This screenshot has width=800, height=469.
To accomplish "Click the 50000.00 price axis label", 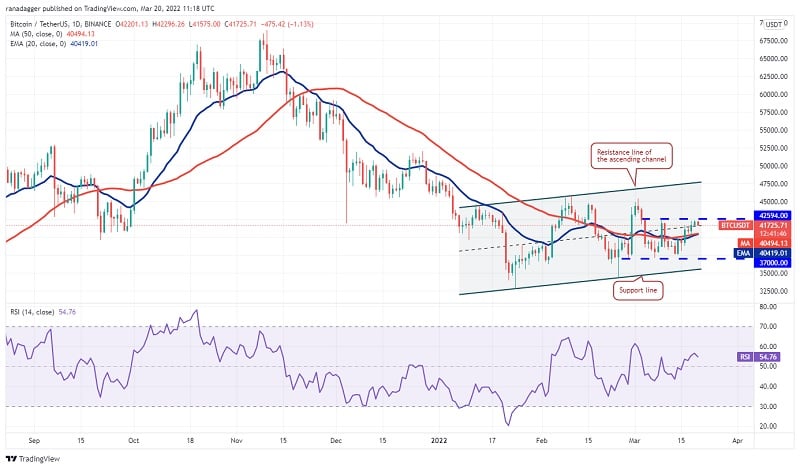I will tap(773, 166).
